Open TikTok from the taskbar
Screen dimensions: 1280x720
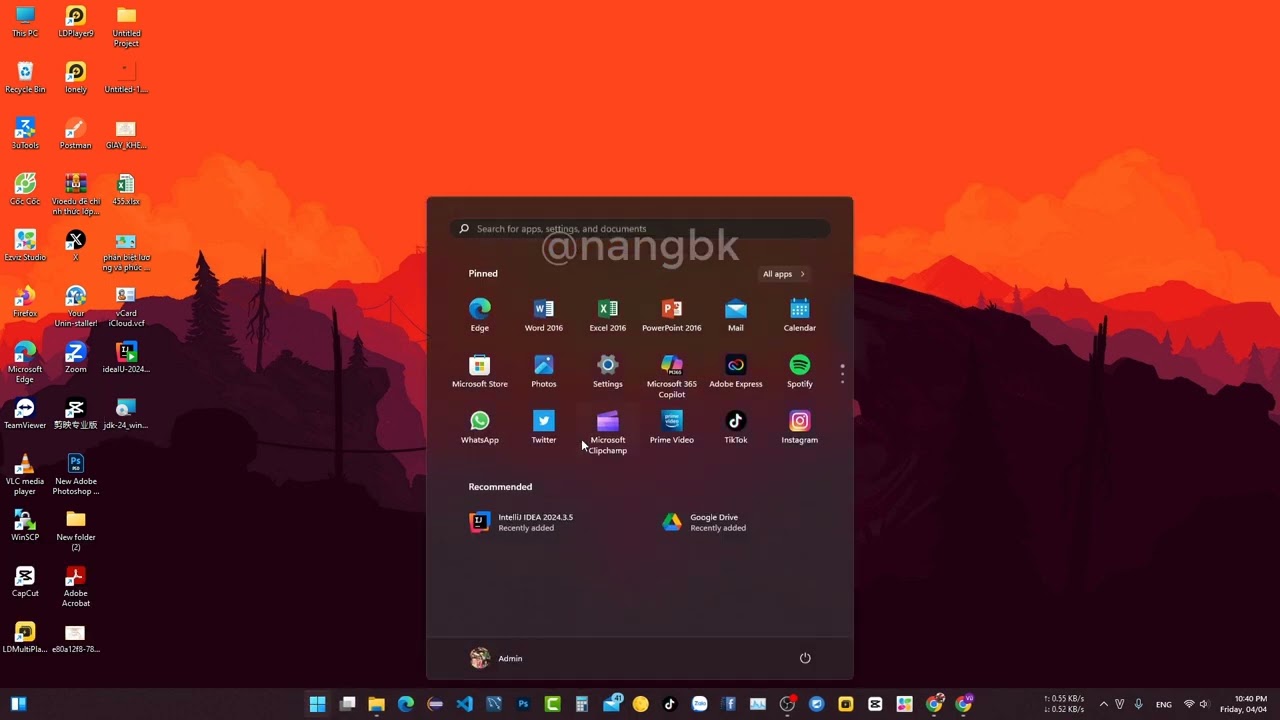click(670, 704)
